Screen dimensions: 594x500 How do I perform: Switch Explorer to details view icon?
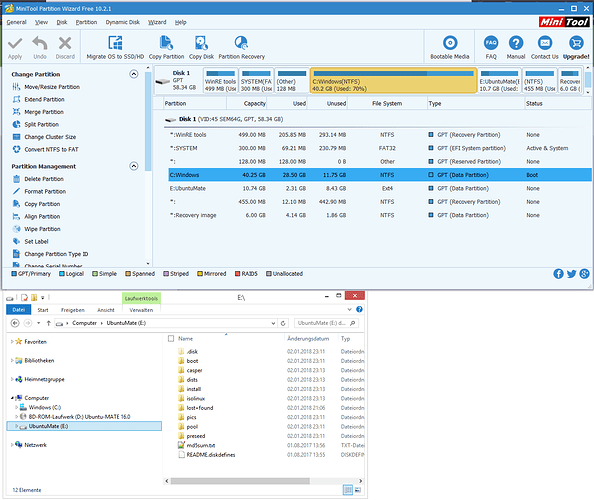(x=347, y=490)
